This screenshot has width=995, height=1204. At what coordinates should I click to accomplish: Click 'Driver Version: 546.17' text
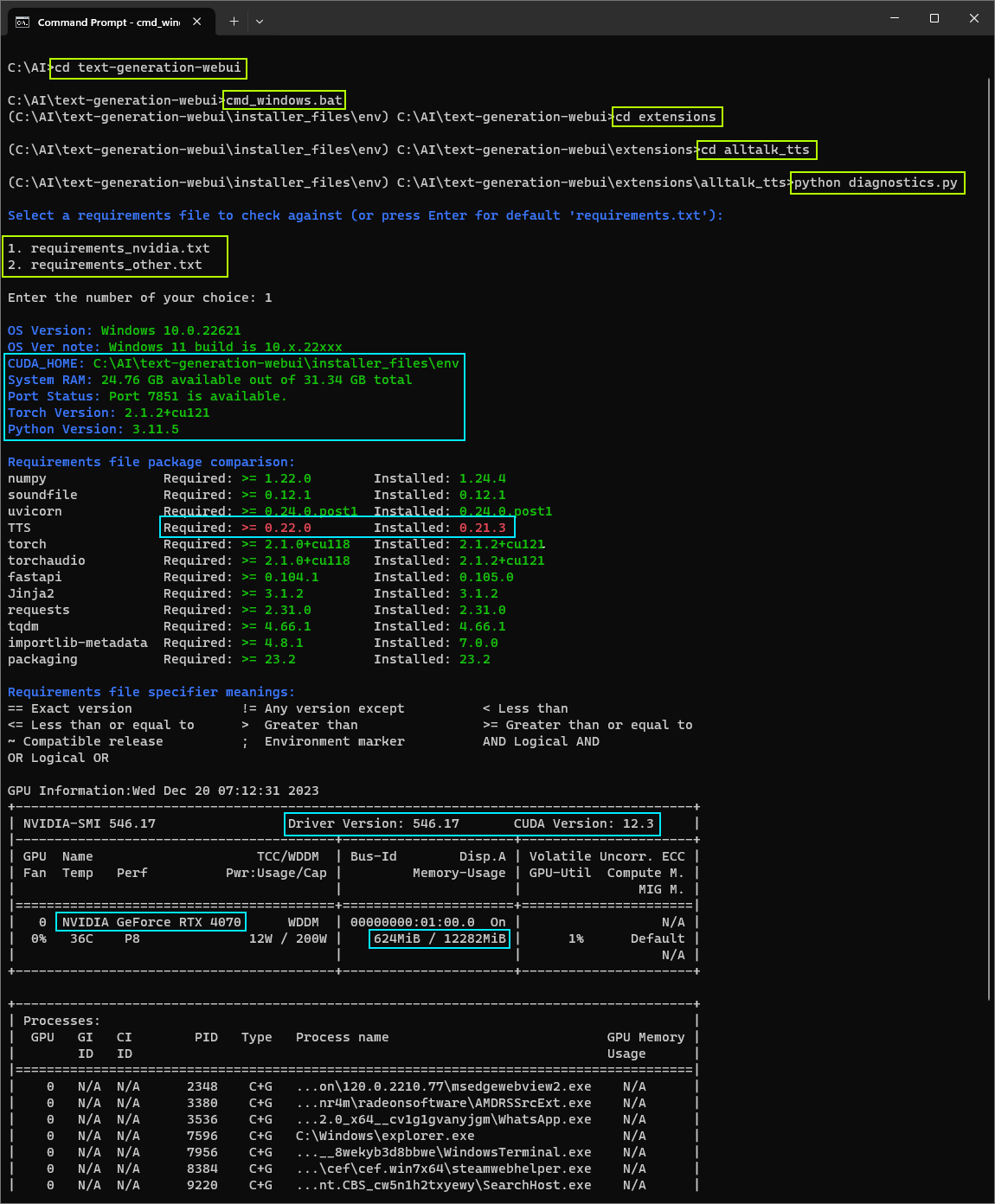tap(374, 823)
